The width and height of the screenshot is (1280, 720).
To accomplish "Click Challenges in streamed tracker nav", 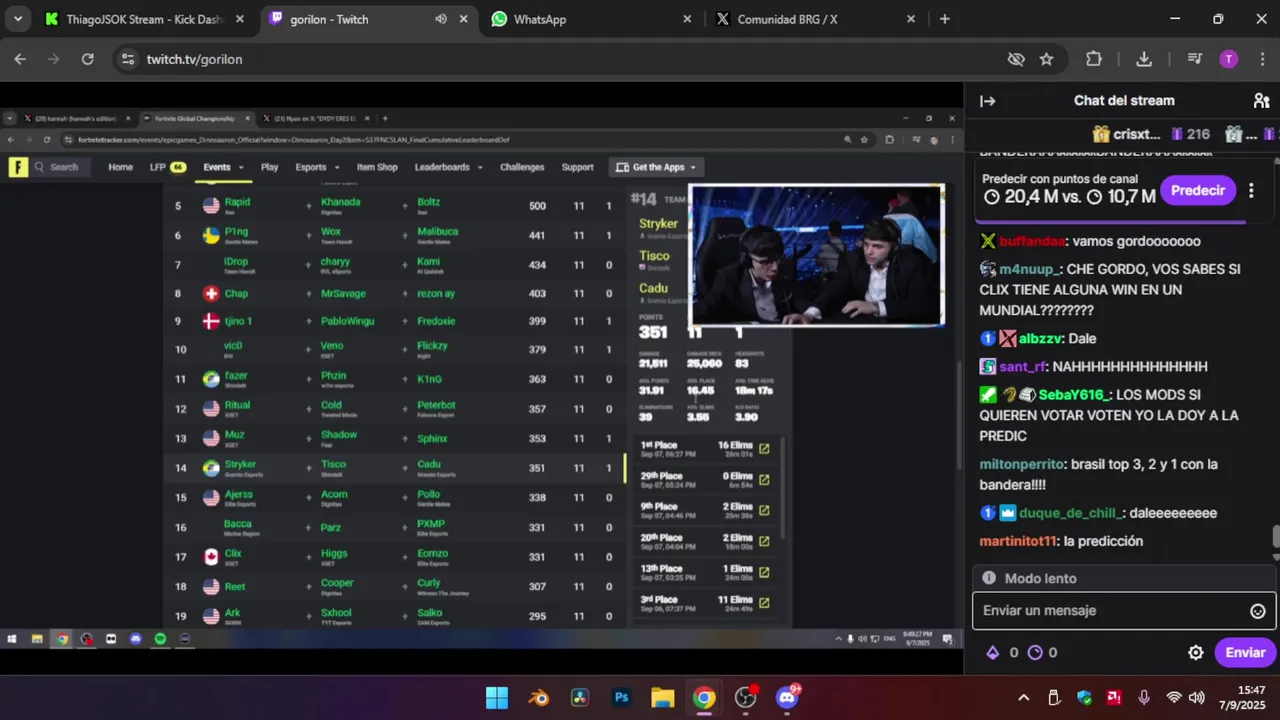I will click(522, 167).
